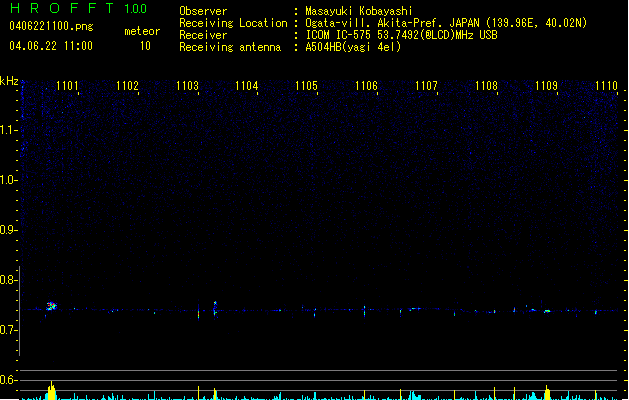The width and height of the screenshot is (629, 400).
Task: Click the date stamp 04.06.22 11:00
Action: (x=51, y=46)
